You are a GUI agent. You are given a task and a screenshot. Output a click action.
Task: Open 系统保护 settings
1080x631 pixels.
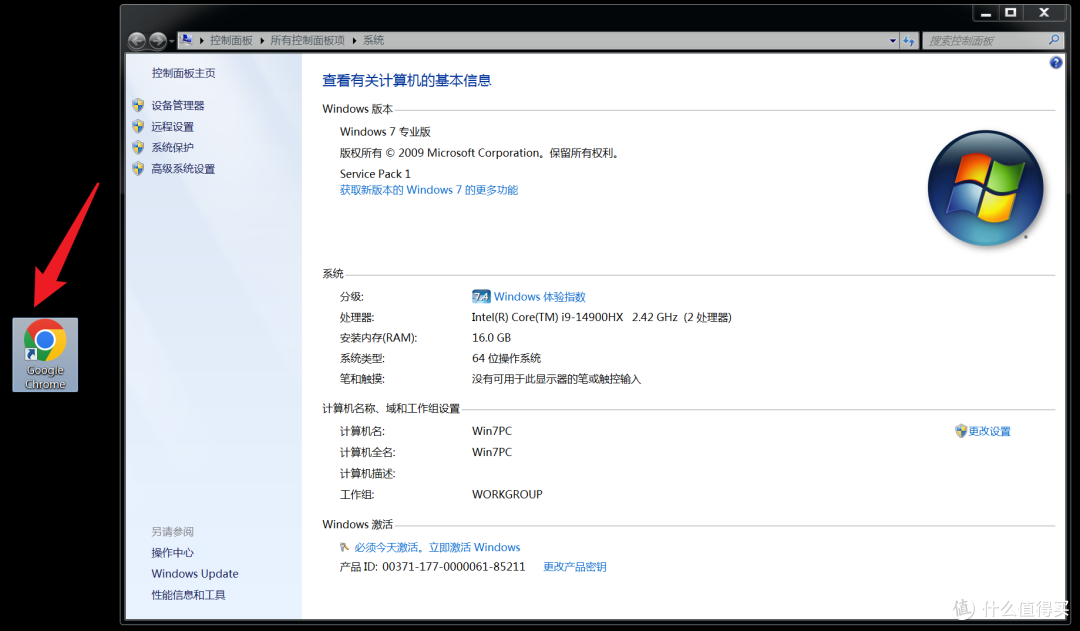tap(172, 147)
